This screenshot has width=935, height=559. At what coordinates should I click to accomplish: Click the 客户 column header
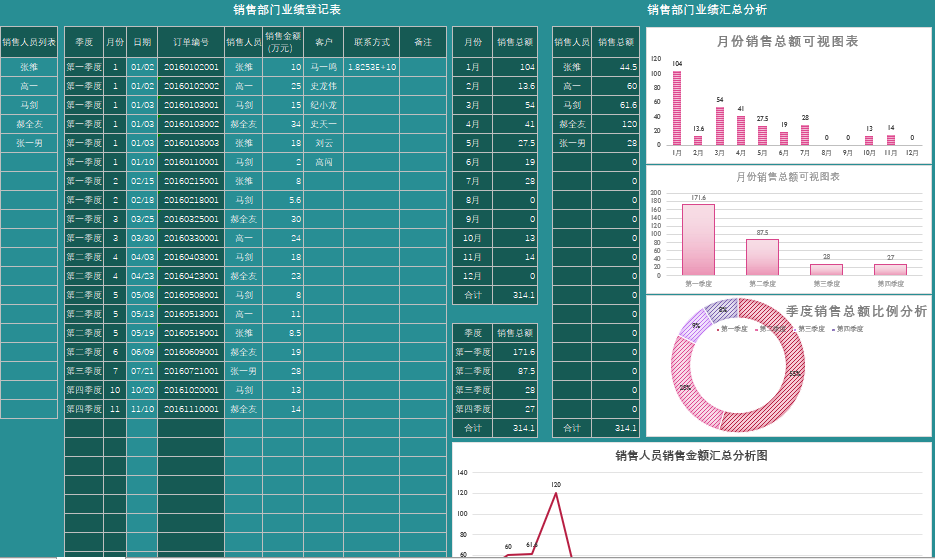pos(323,42)
